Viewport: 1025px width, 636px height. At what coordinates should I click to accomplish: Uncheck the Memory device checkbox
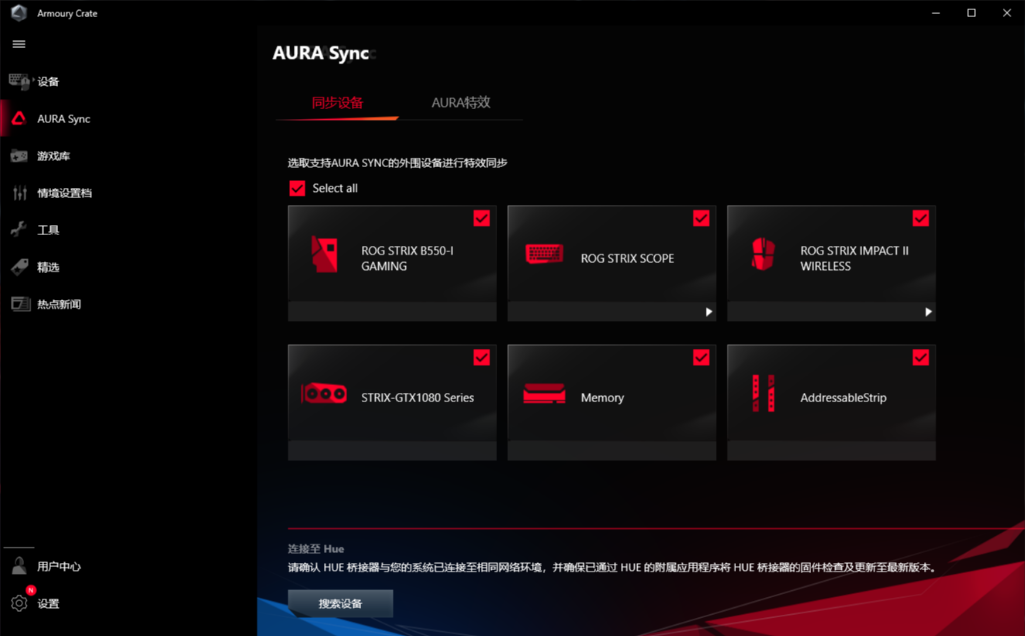(x=701, y=358)
